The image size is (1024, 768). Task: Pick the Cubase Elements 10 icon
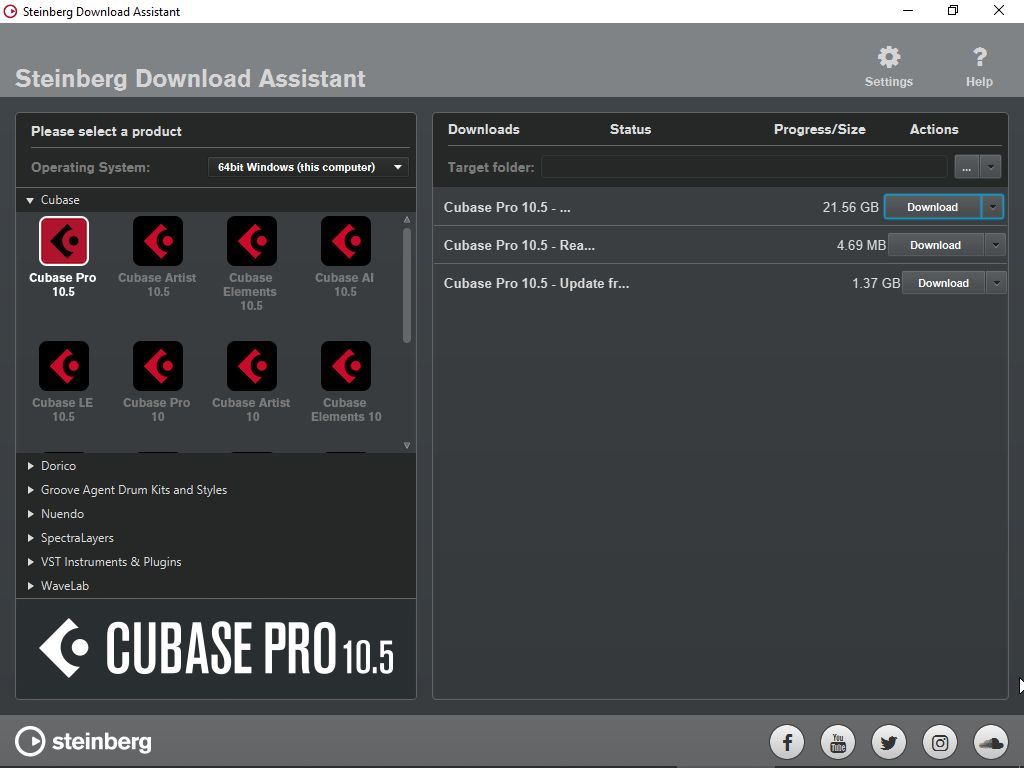[346, 366]
